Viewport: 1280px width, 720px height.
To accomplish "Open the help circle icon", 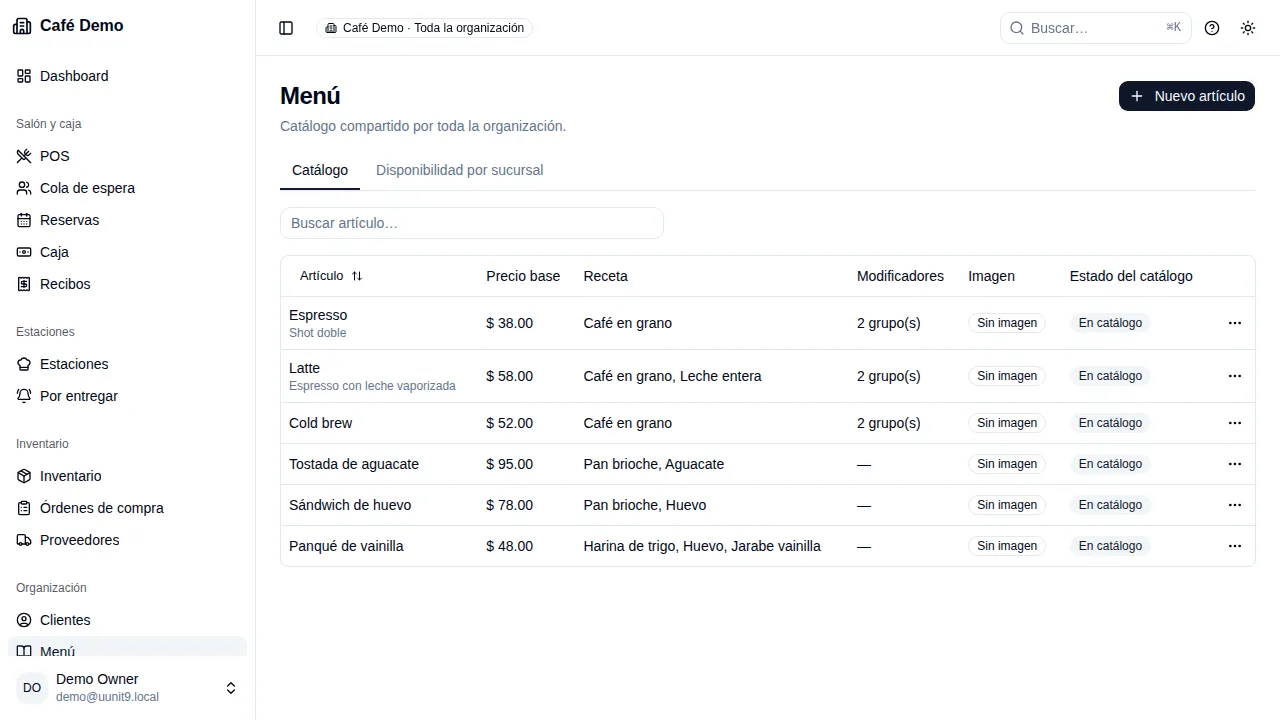I will coord(1212,28).
